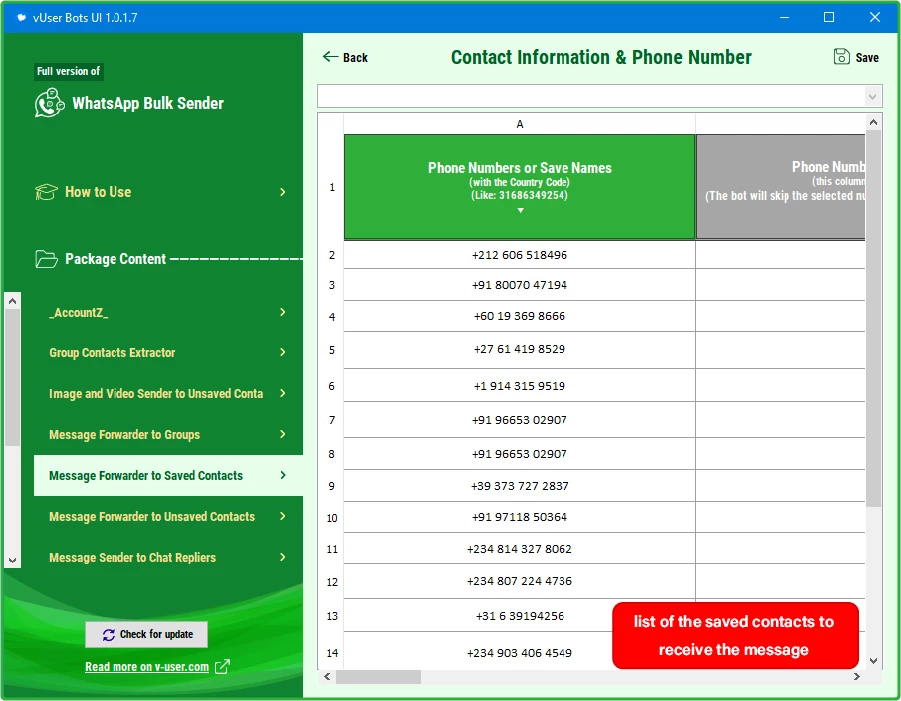The height and width of the screenshot is (701, 901).
Task: Select cell +212 606 518496
Action: (519, 255)
